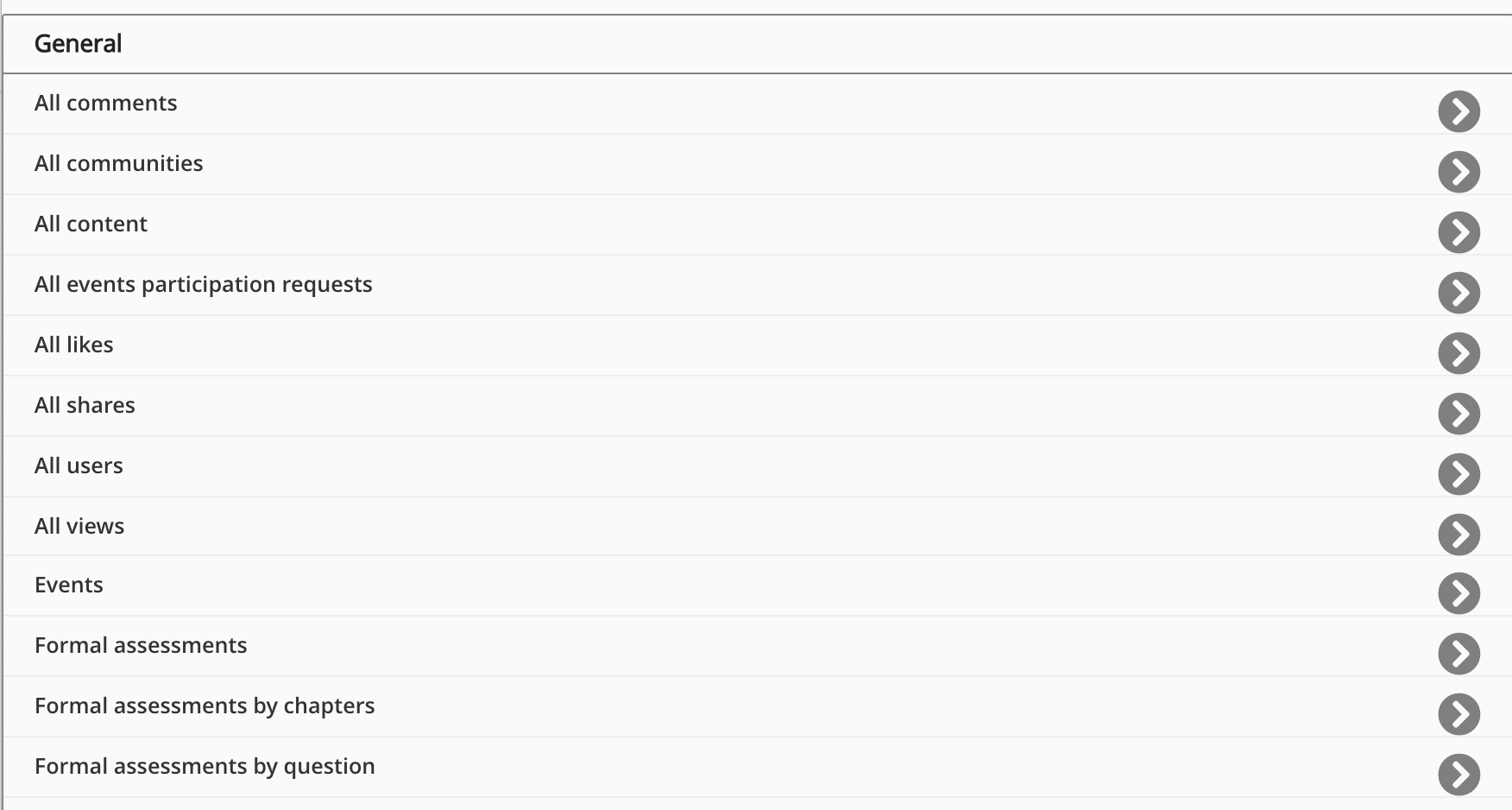Image resolution: width=1512 pixels, height=810 pixels.
Task: Open Formal assessments via arrow icon
Action: (x=1458, y=654)
